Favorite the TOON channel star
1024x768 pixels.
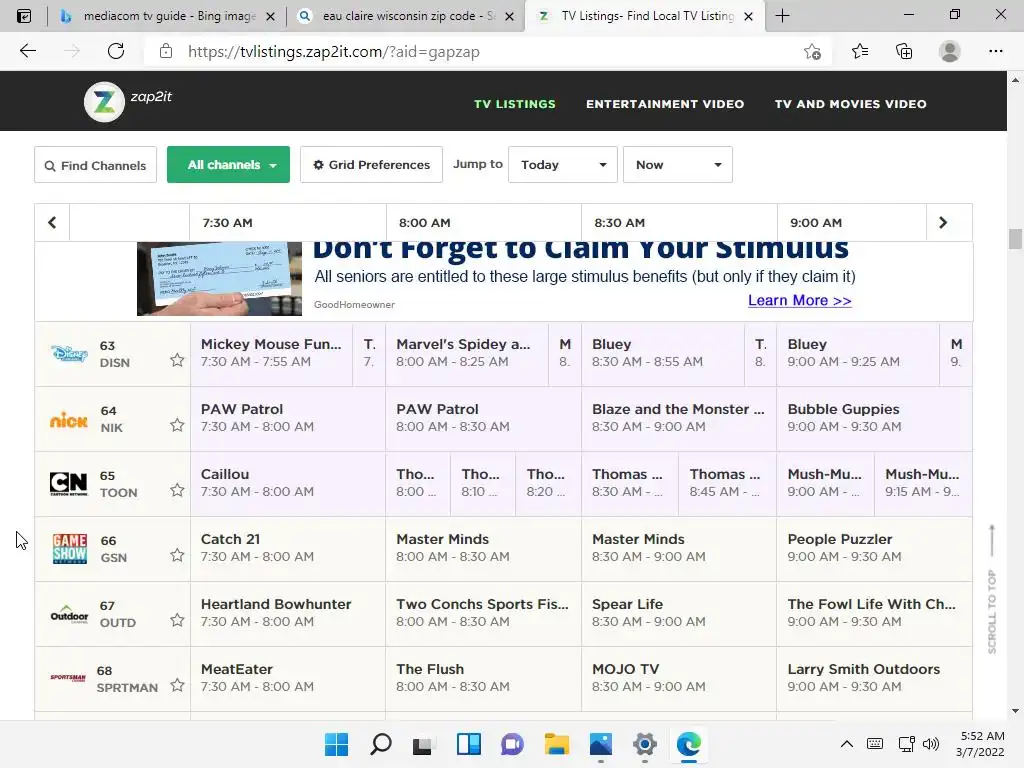[x=177, y=490]
